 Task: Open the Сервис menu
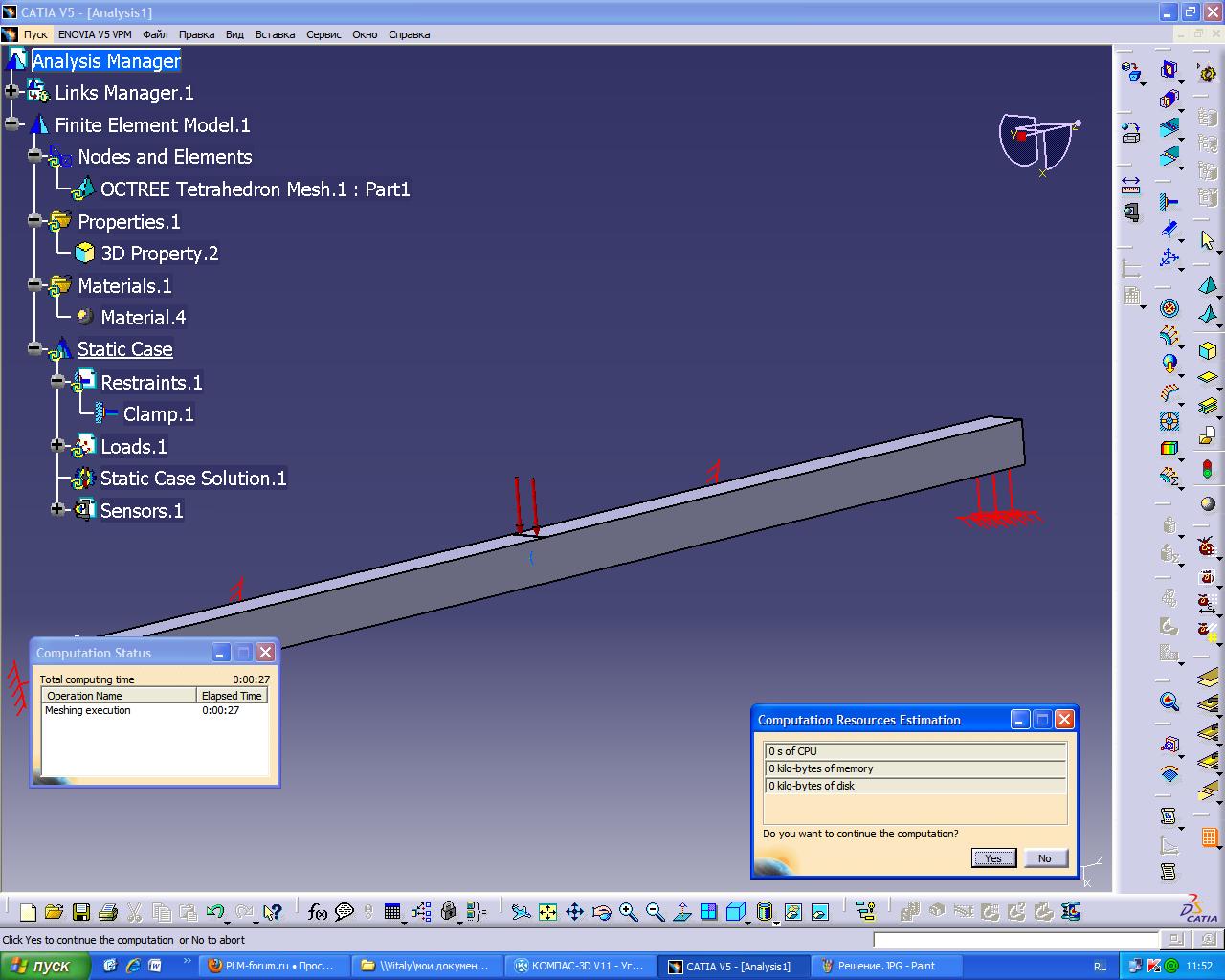tap(323, 34)
